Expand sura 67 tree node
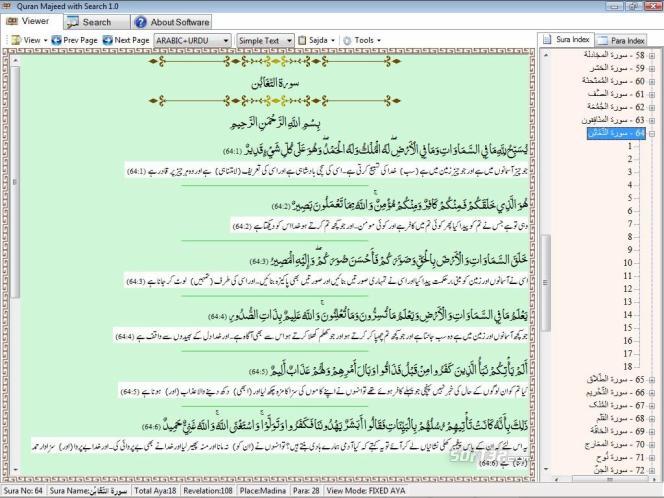The height and width of the screenshot is (498, 664). 652,406
